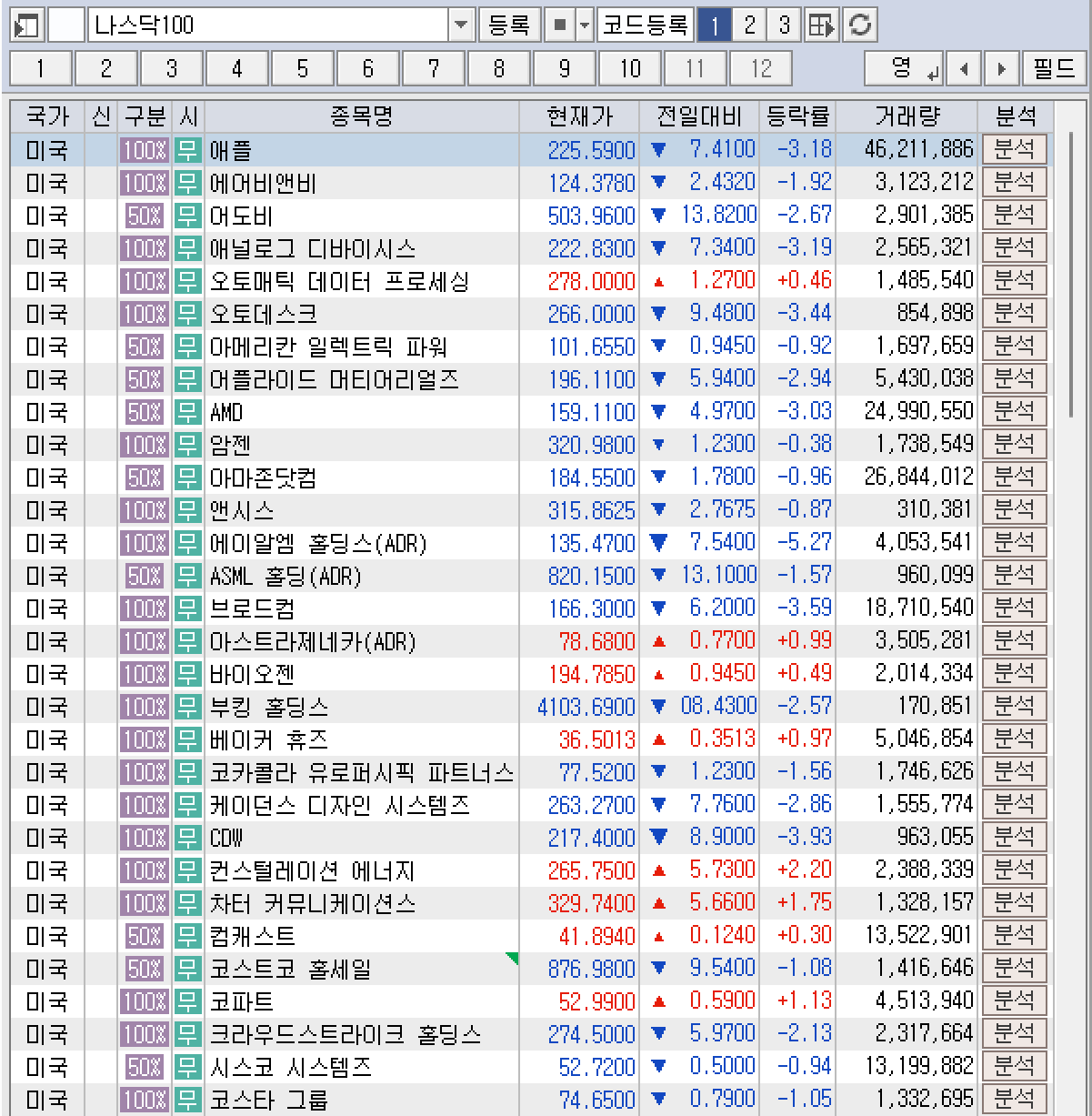
Task: Click the 나스닥100 list name field
Action: 268,25
